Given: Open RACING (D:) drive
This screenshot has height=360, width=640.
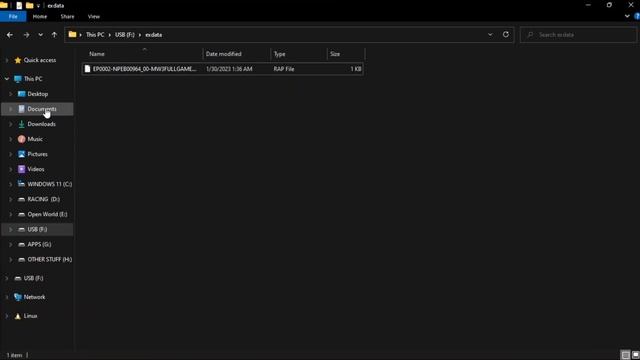Looking at the screenshot, I should pos(43,199).
